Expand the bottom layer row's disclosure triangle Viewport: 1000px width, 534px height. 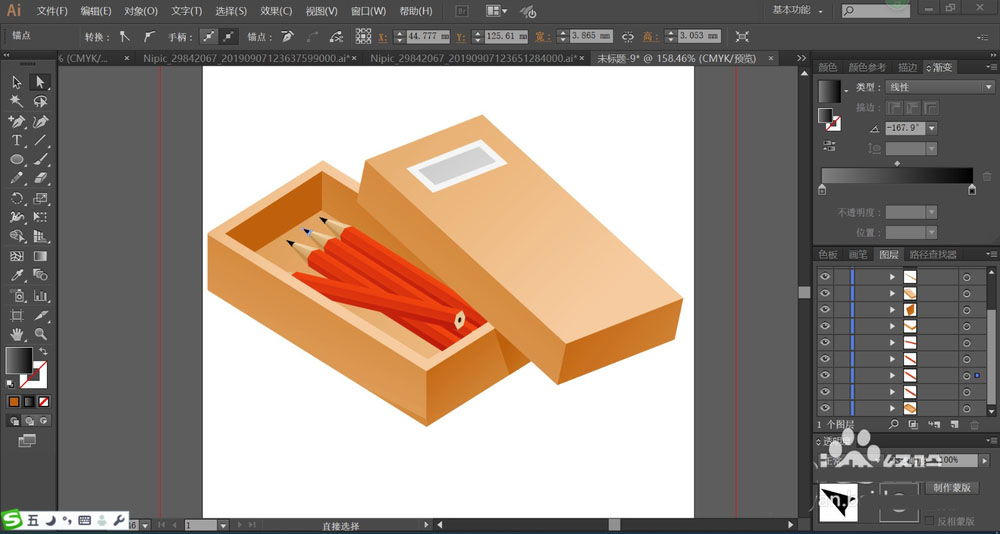[x=893, y=408]
